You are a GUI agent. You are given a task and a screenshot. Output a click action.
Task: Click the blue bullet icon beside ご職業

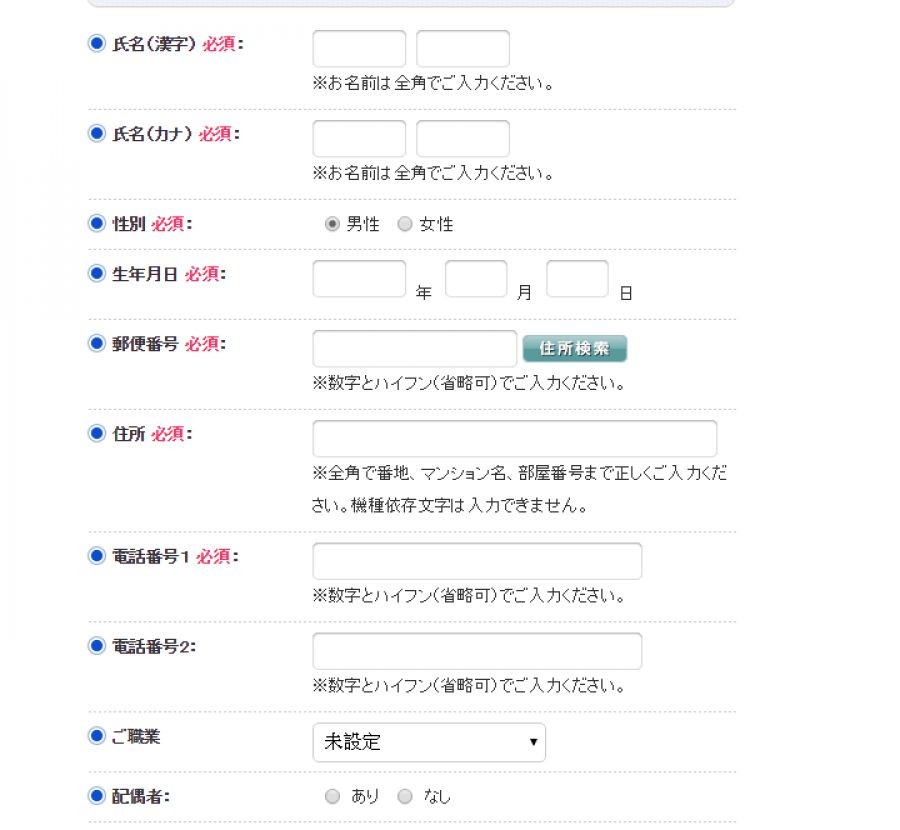coord(97,737)
